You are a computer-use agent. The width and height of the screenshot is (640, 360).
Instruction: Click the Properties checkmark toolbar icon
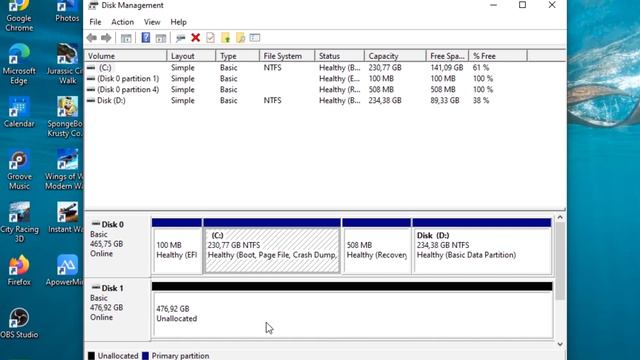(210, 38)
